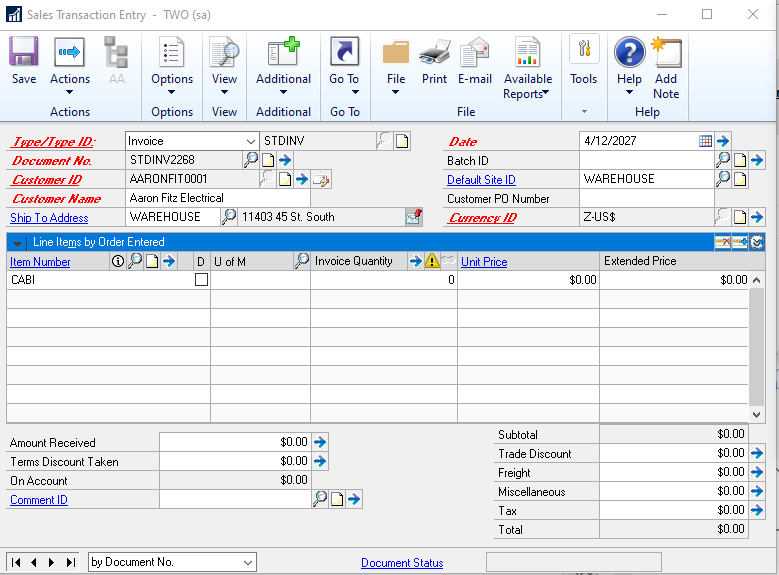Click the Batch ID input field
This screenshot has height=575, width=779.
pyautogui.click(x=646, y=160)
